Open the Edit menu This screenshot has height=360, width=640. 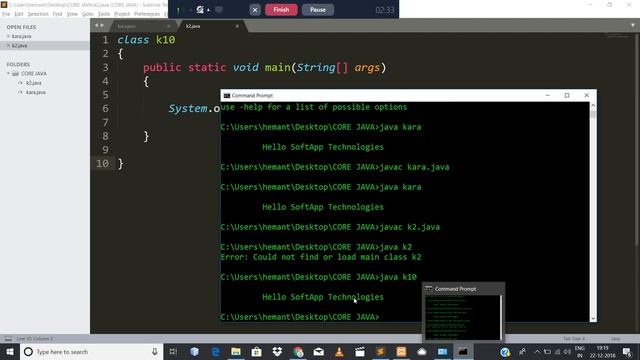[x=19, y=14]
